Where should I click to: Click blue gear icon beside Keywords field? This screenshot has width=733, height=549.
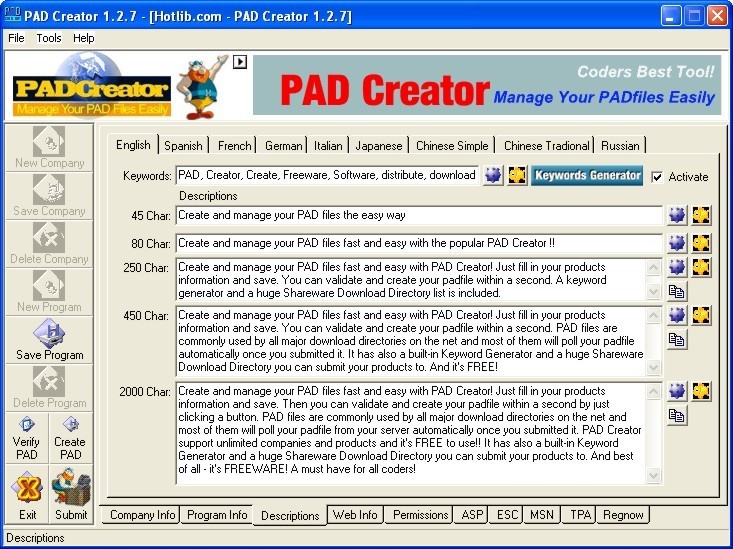coord(493,175)
